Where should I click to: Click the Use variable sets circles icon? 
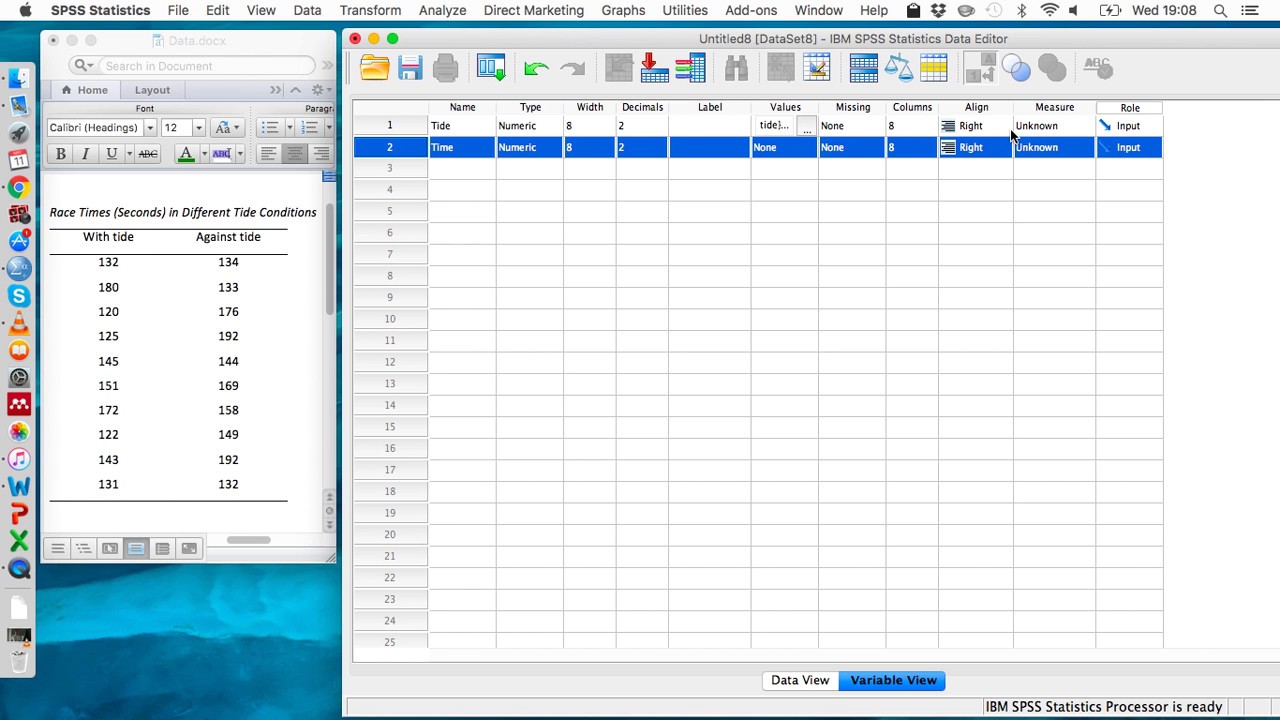point(1016,68)
